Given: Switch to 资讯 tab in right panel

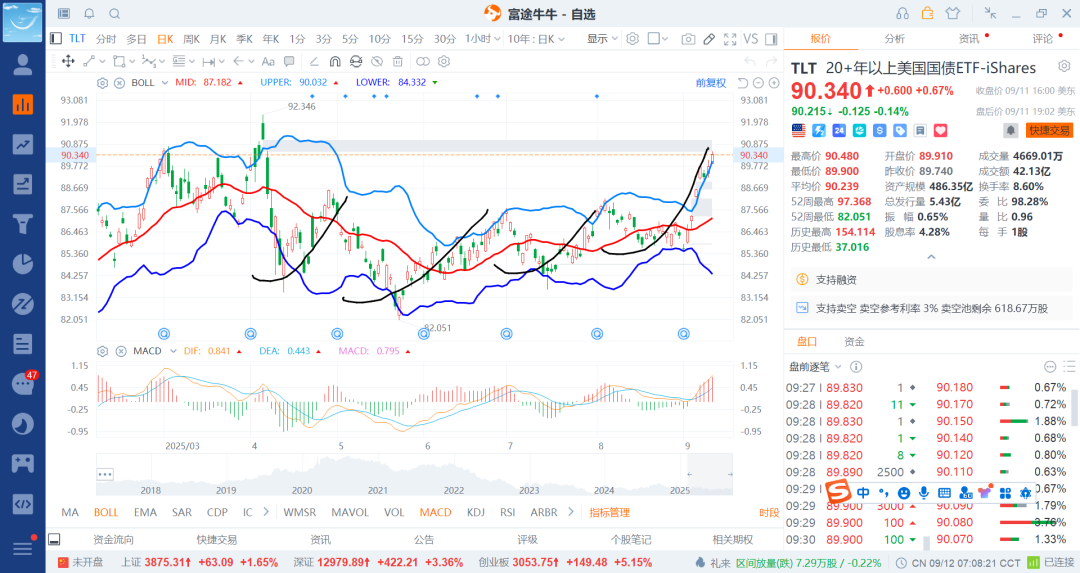Looking at the screenshot, I should point(969,39).
